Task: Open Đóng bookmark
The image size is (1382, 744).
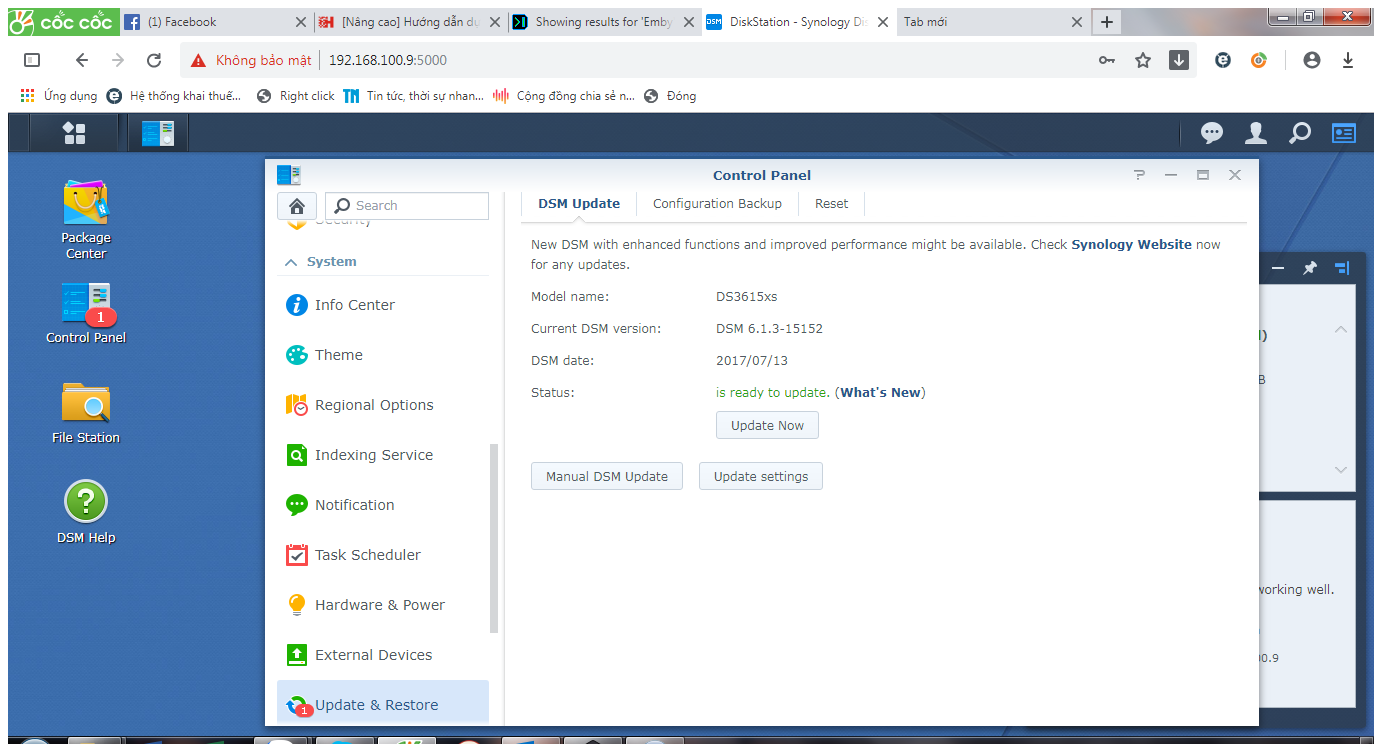Action: 670,96
